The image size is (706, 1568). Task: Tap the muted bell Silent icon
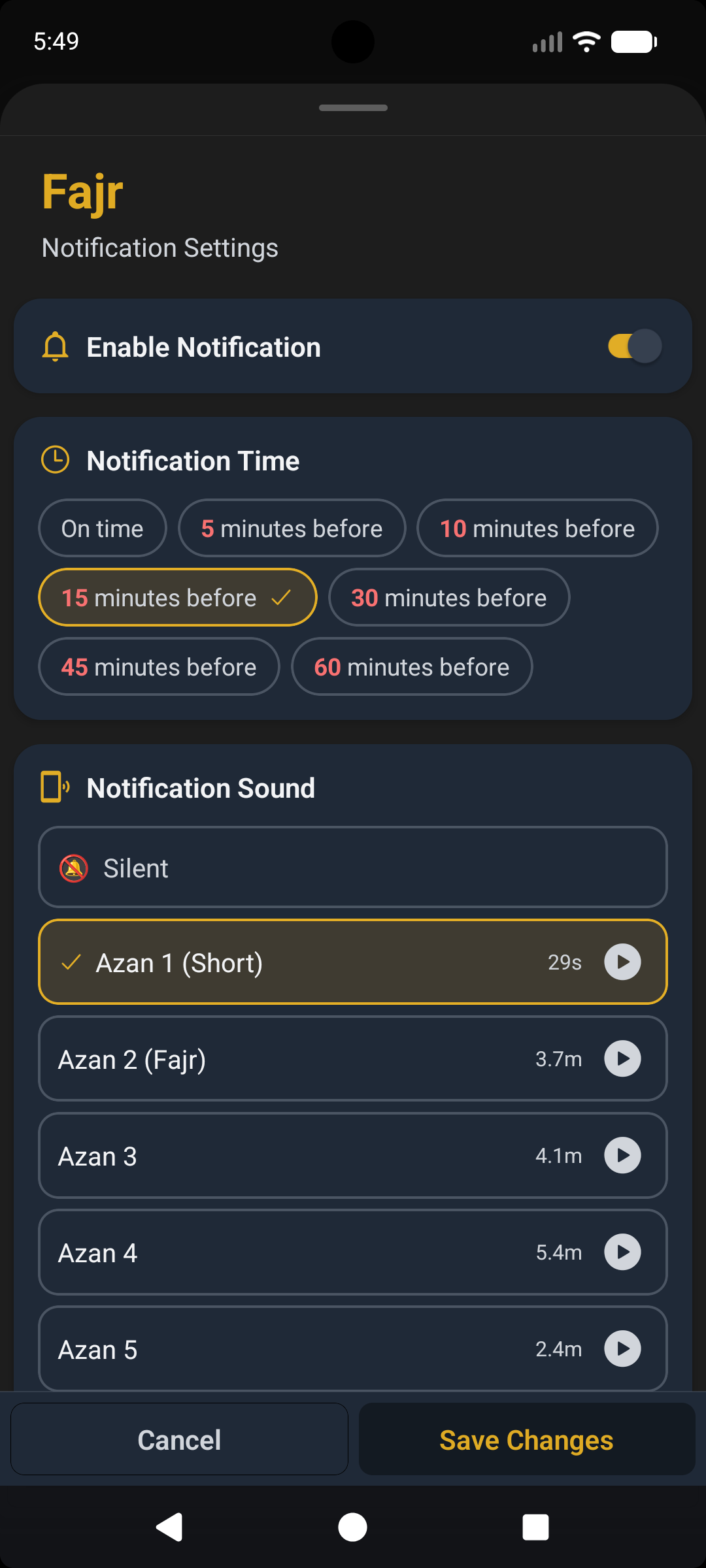pos(74,868)
